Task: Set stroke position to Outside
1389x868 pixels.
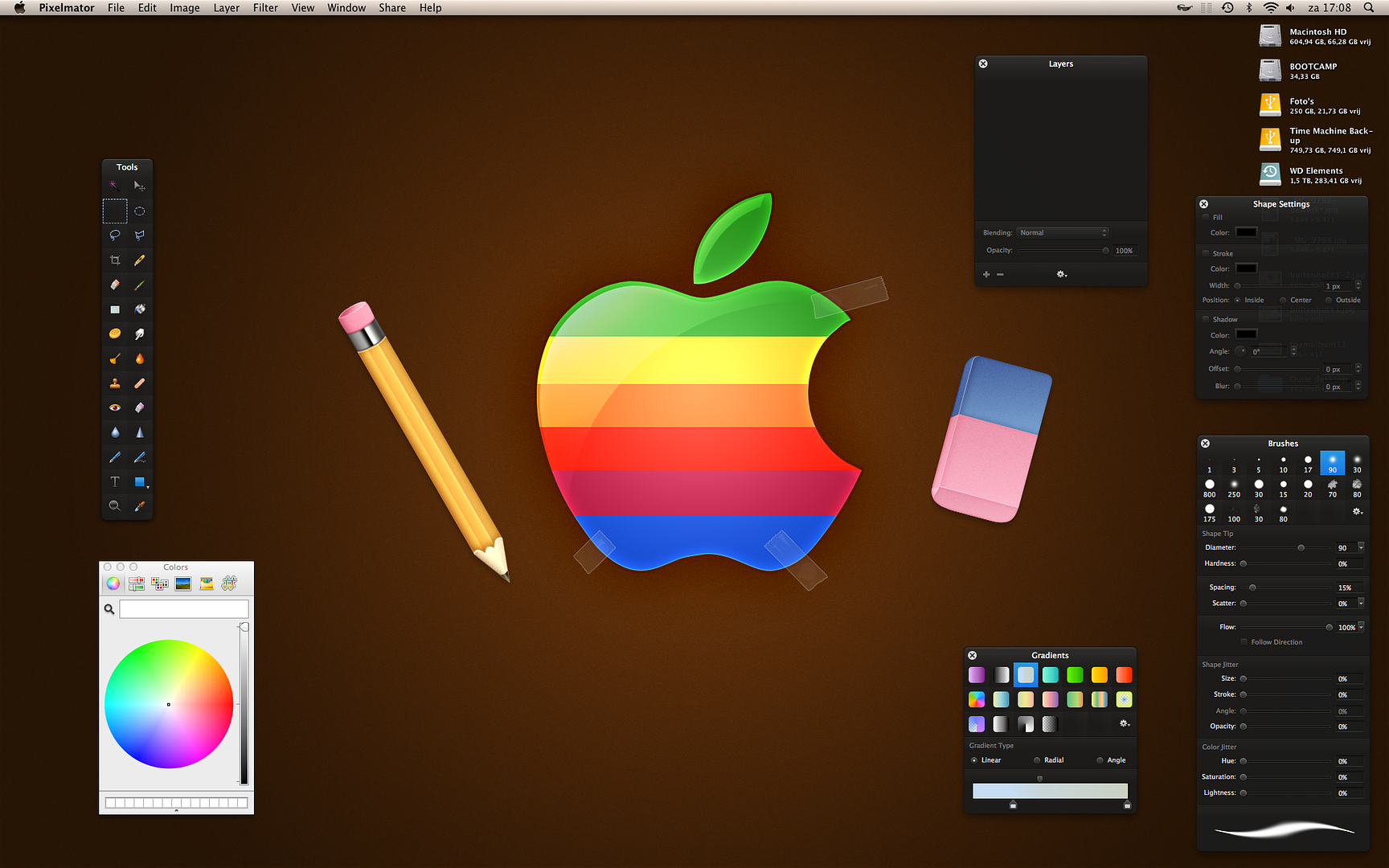Action: click(1328, 301)
